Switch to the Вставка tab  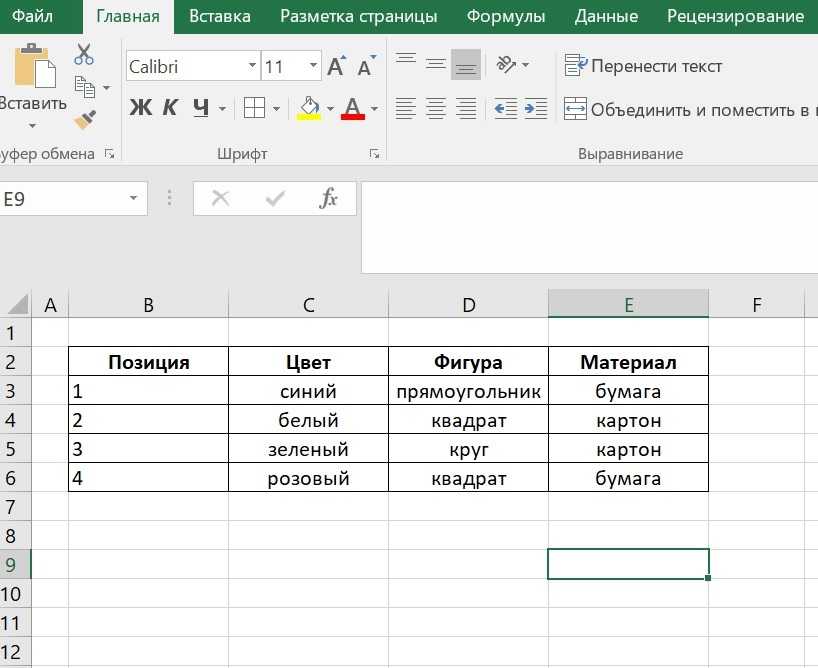point(220,16)
